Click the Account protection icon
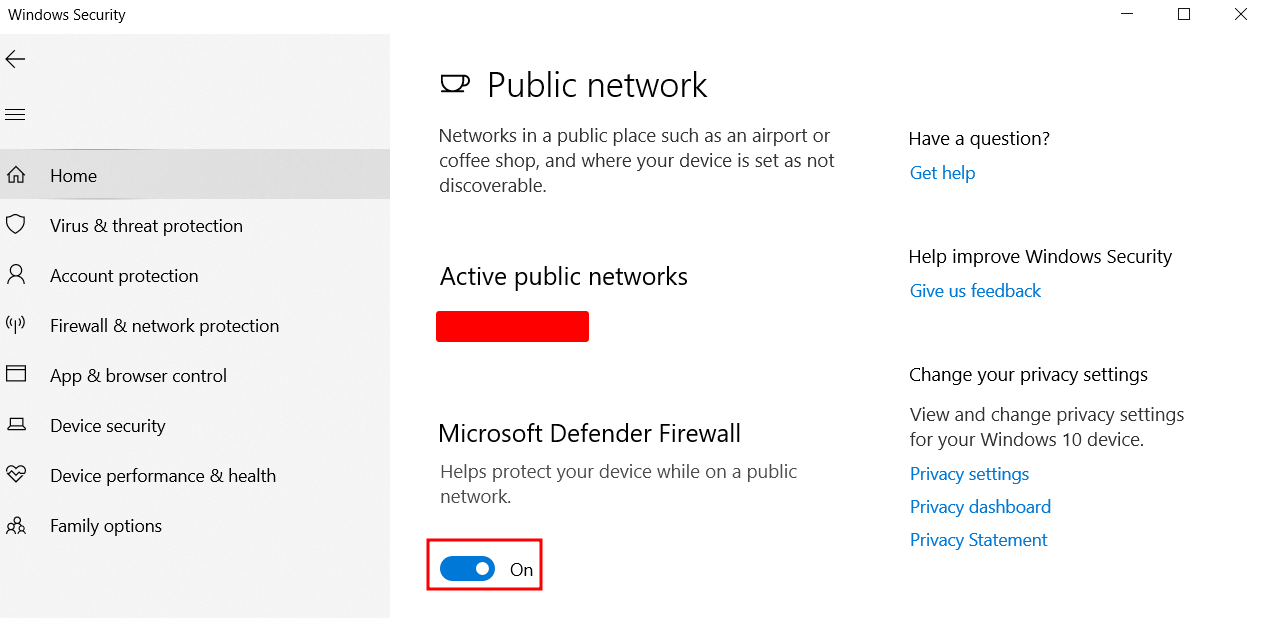 (17, 275)
